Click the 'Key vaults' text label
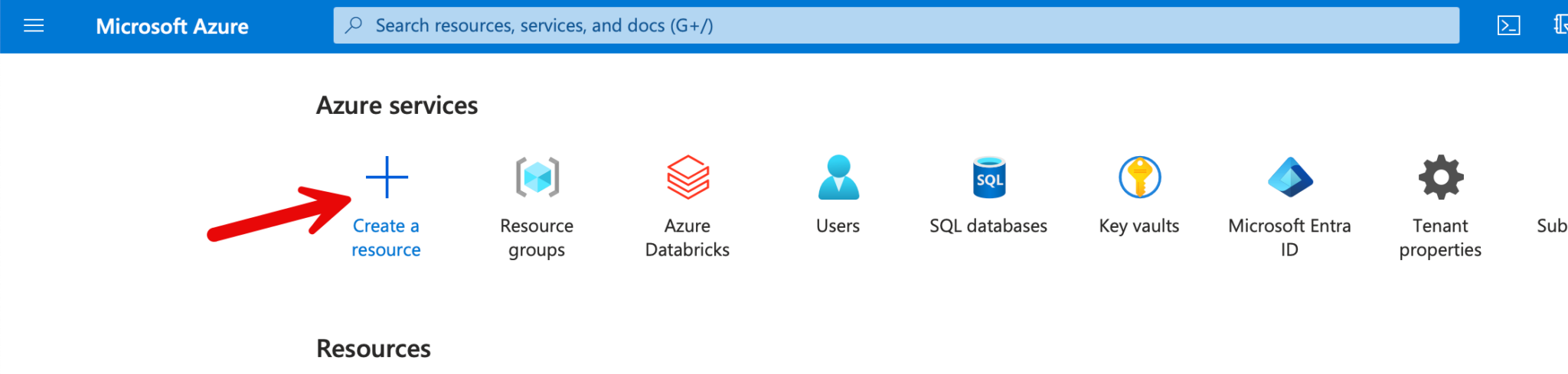1568x374 pixels. point(1139,226)
